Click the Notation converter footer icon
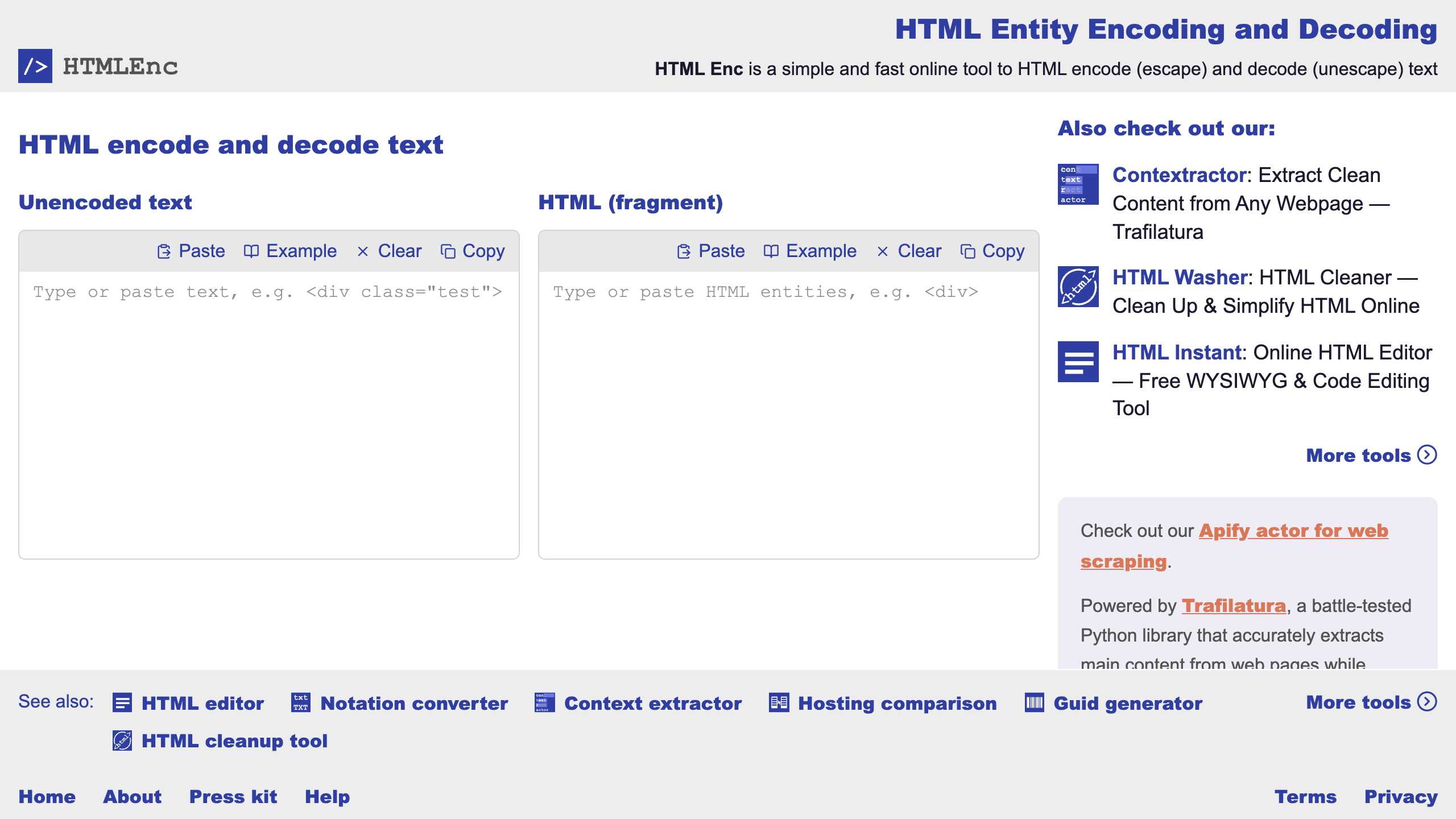1456x819 pixels. click(301, 703)
